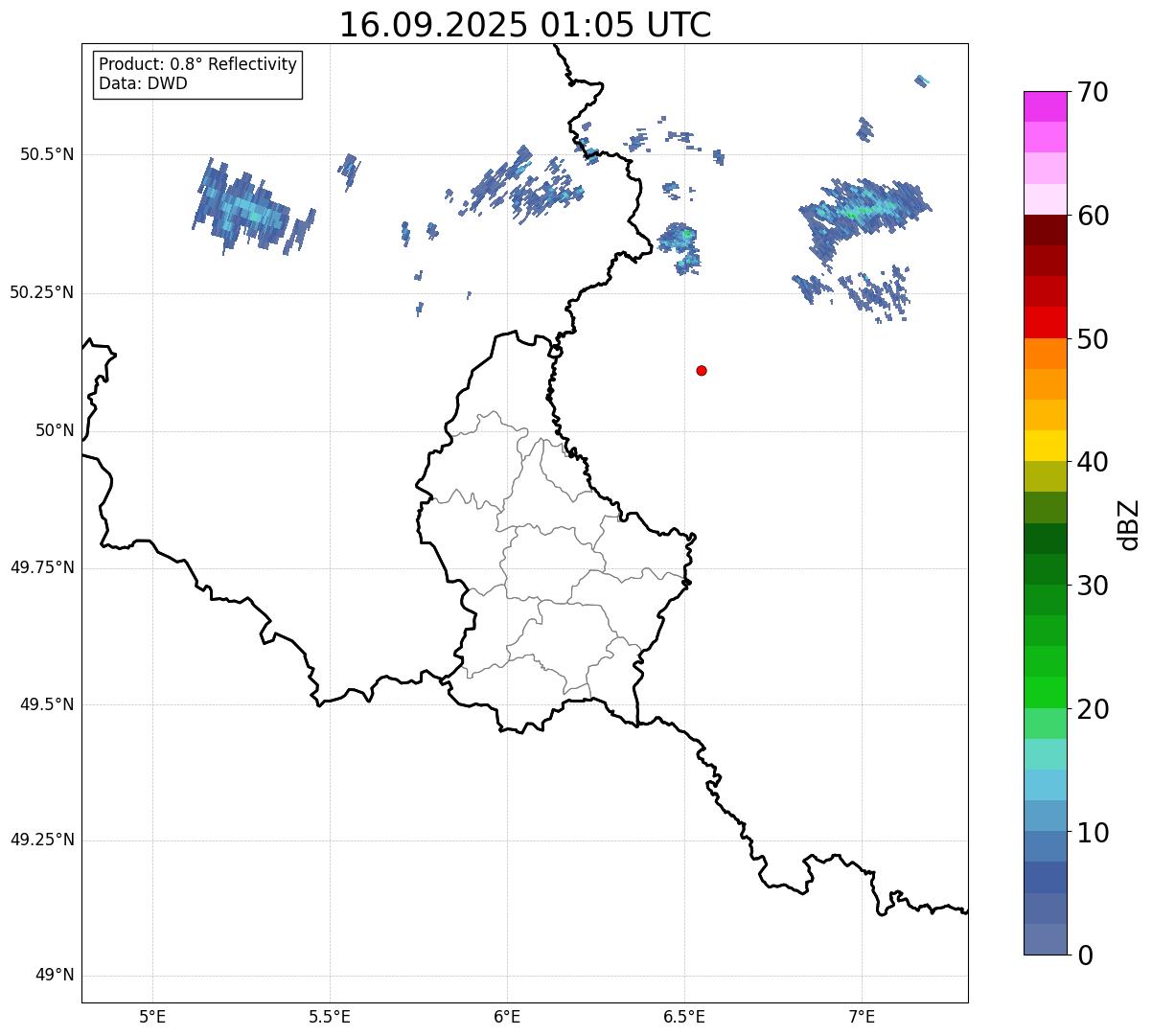This screenshot has width=1152, height=1036.
Task: Click the 5°E longitude tick label
Action: [152, 1017]
